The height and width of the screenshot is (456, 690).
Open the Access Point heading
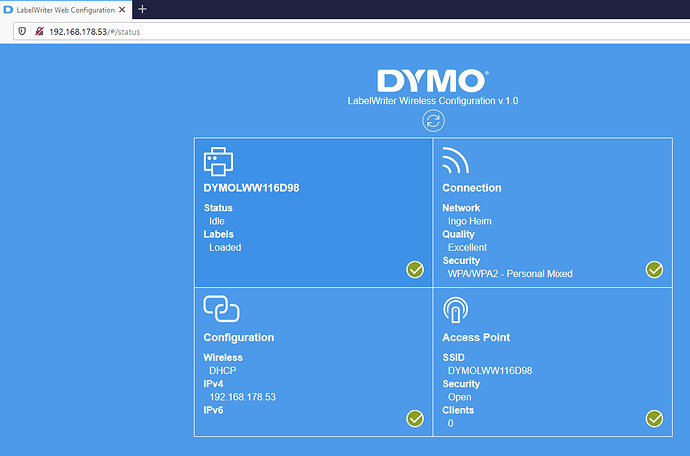[476, 338]
